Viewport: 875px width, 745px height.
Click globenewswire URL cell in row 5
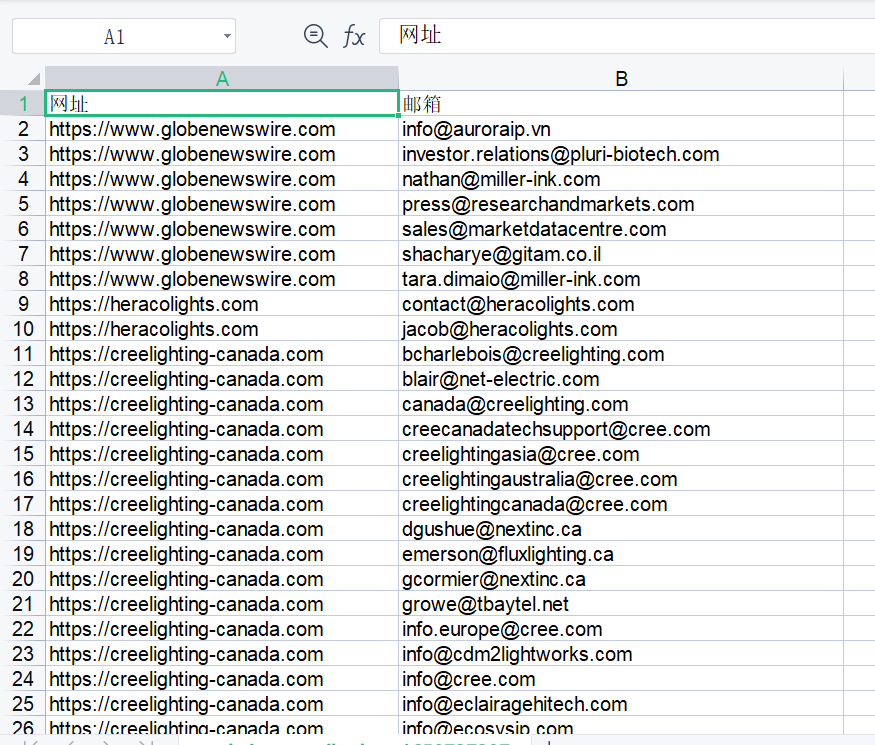tap(222, 204)
